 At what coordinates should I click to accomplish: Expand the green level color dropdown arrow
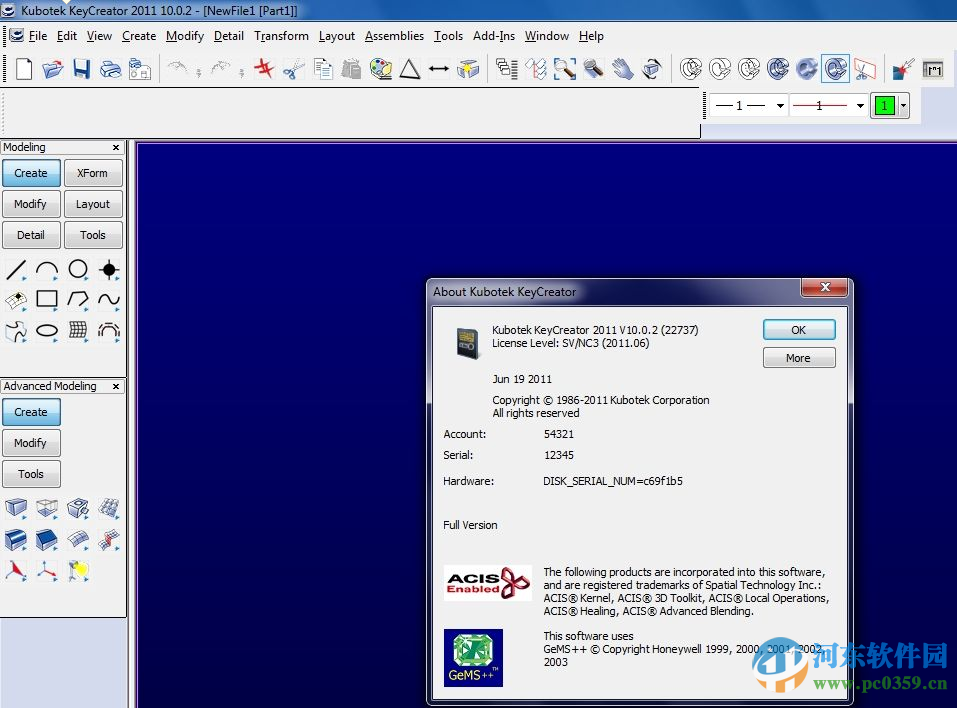click(x=903, y=106)
